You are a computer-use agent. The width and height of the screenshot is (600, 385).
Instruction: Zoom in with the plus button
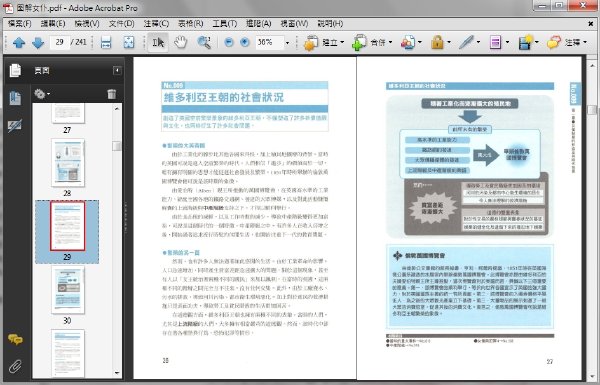click(x=245, y=42)
